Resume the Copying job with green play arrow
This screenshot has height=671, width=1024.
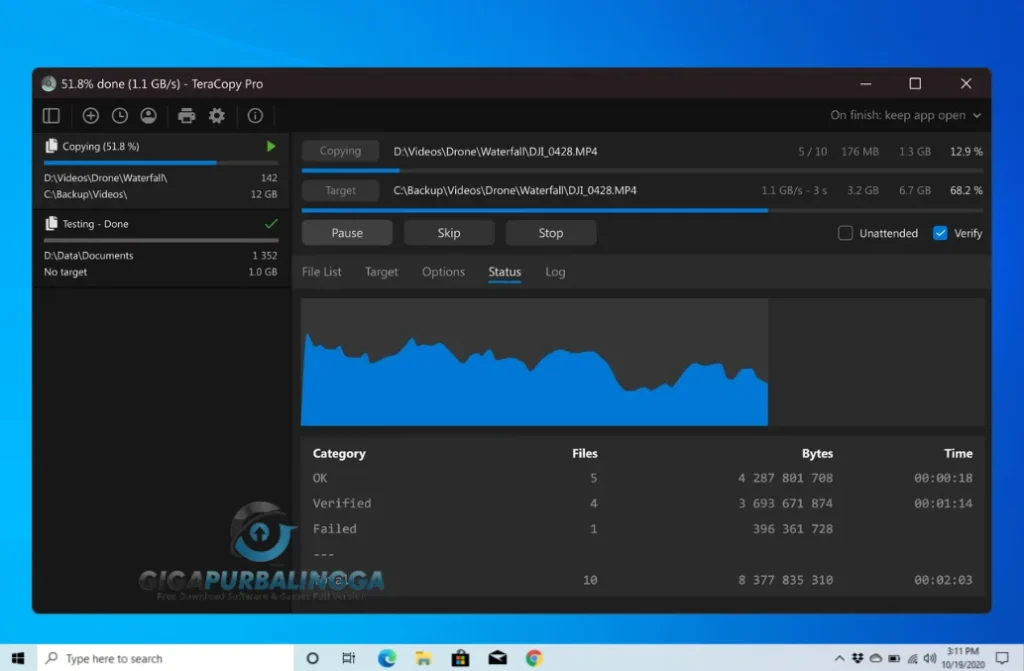pos(270,146)
